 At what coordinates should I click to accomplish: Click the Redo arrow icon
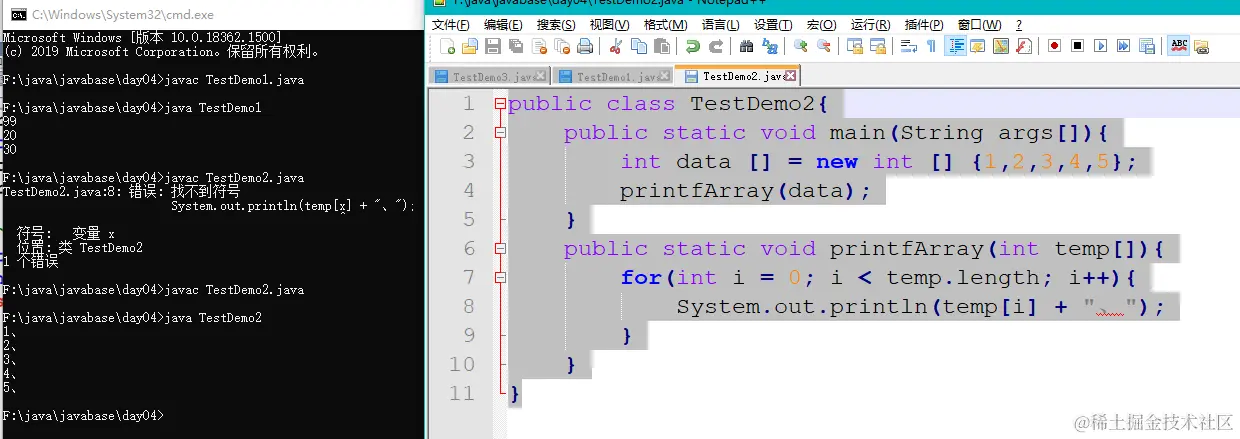click(x=715, y=46)
